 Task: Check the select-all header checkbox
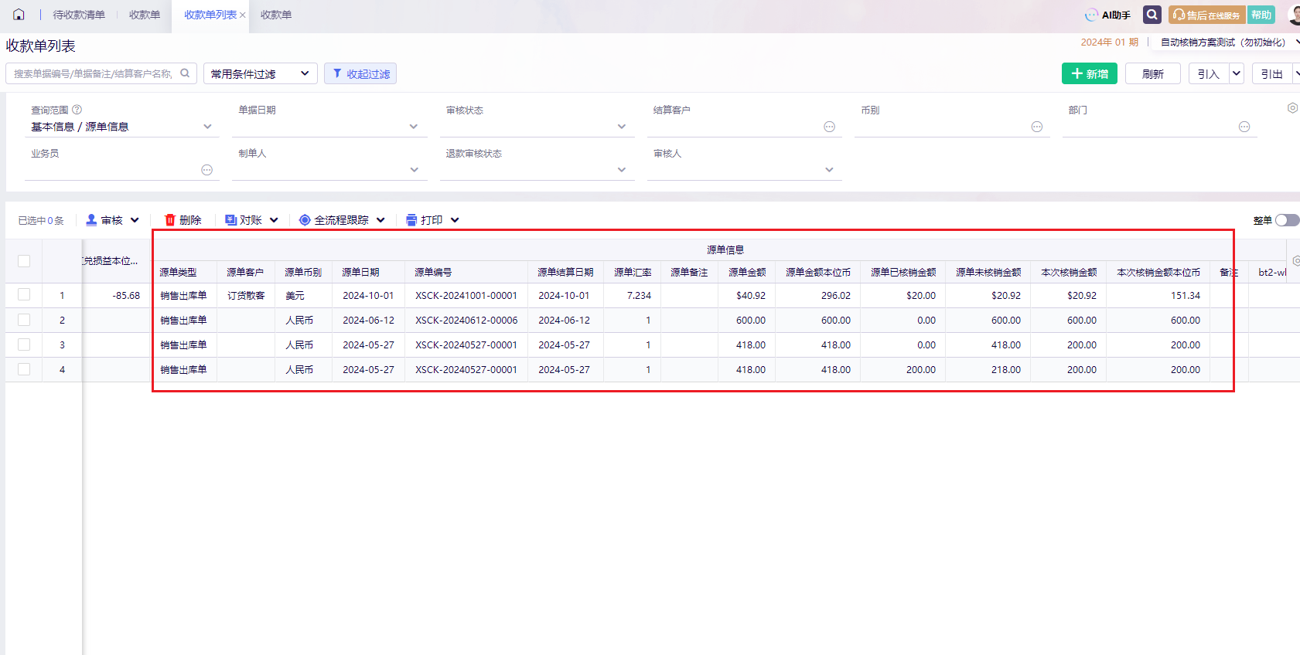pos(24,261)
